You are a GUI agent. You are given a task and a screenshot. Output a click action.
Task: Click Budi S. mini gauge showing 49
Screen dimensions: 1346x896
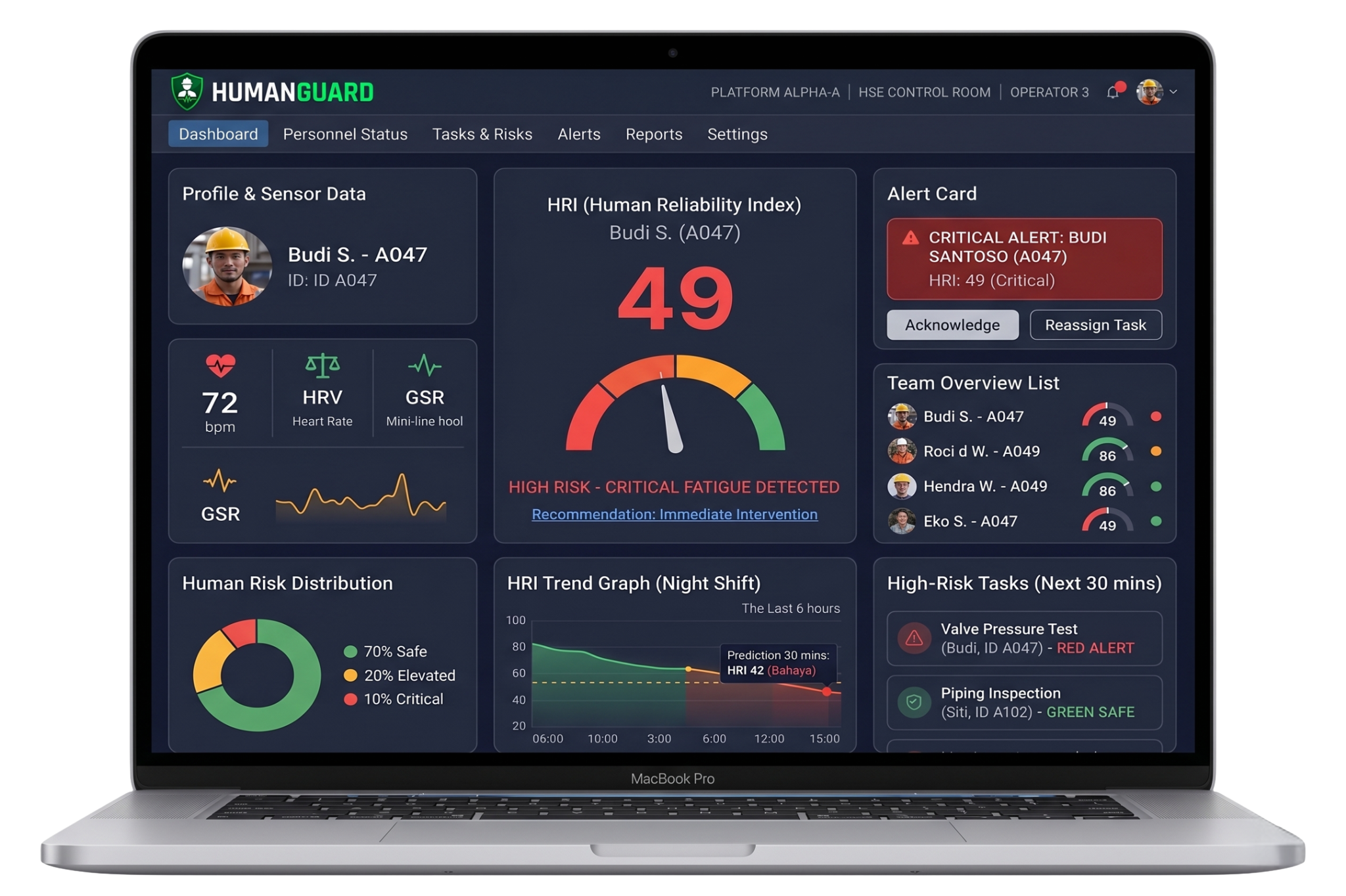(x=1107, y=416)
